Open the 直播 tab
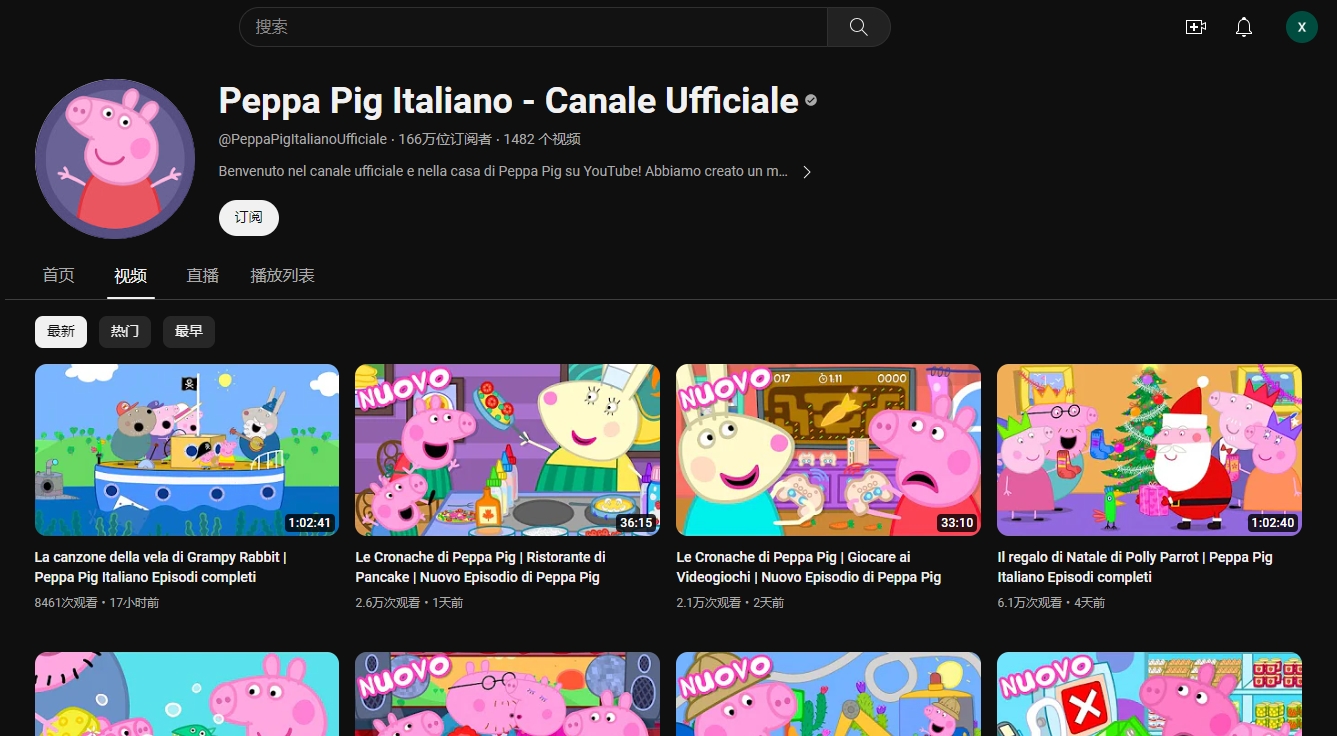This screenshot has height=736, width=1337. click(203, 275)
